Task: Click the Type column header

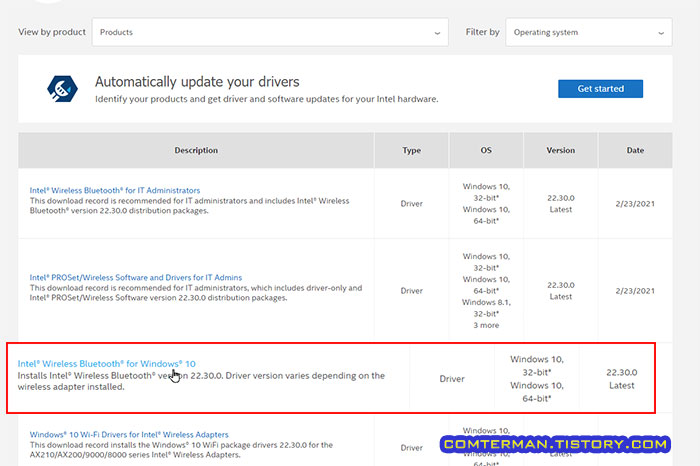Action: (x=411, y=150)
